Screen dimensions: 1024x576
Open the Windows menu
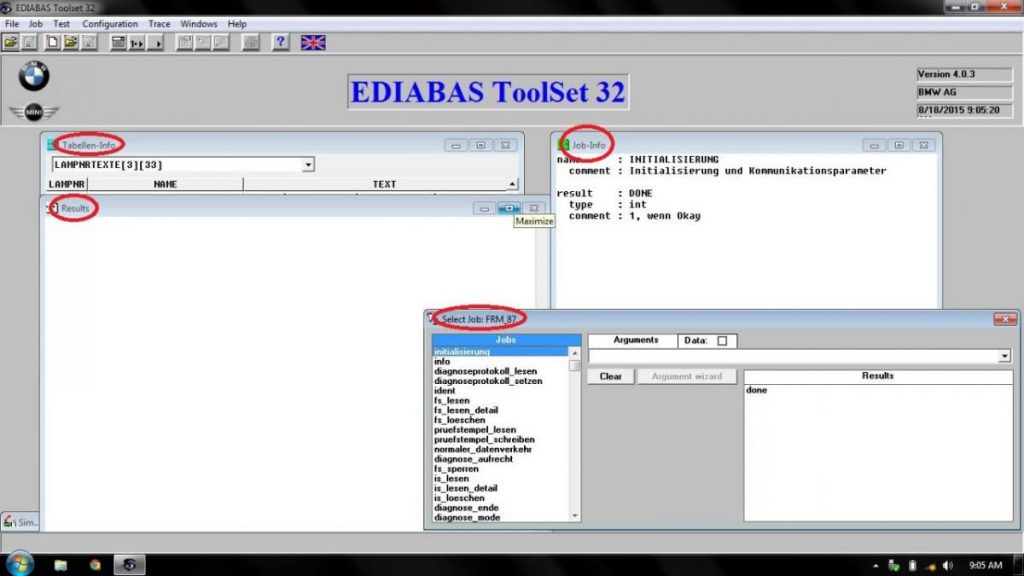tap(199, 24)
